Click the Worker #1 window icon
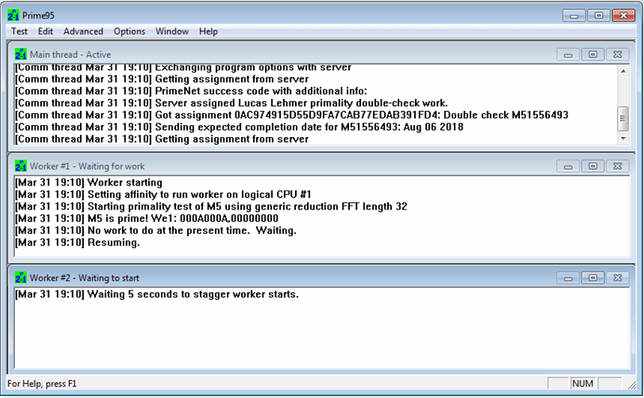 (x=21, y=166)
